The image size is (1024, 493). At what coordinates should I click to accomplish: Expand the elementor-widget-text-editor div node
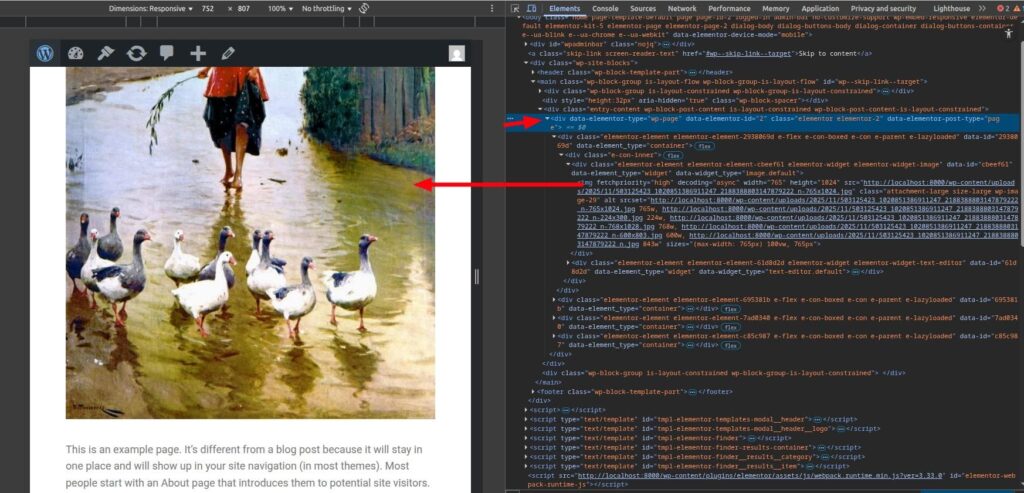(x=568, y=262)
